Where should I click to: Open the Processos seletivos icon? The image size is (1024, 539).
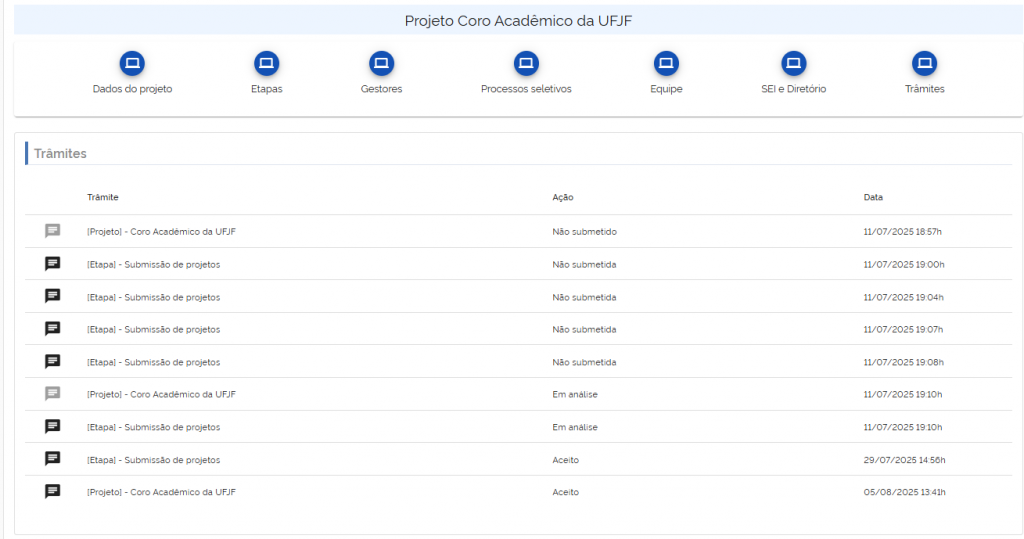click(526, 64)
